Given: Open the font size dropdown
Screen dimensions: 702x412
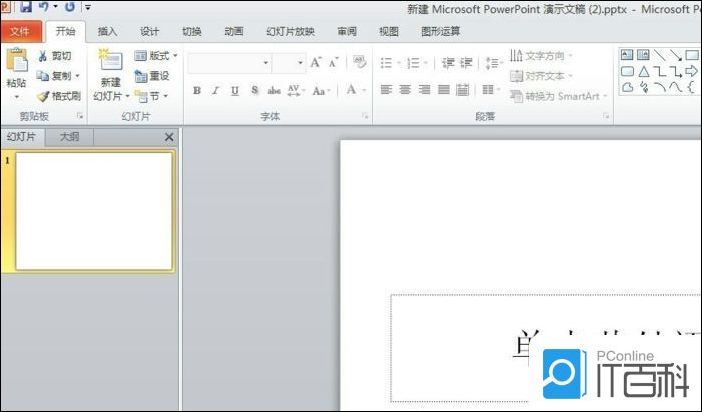Looking at the screenshot, I should [x=300, y=63].
